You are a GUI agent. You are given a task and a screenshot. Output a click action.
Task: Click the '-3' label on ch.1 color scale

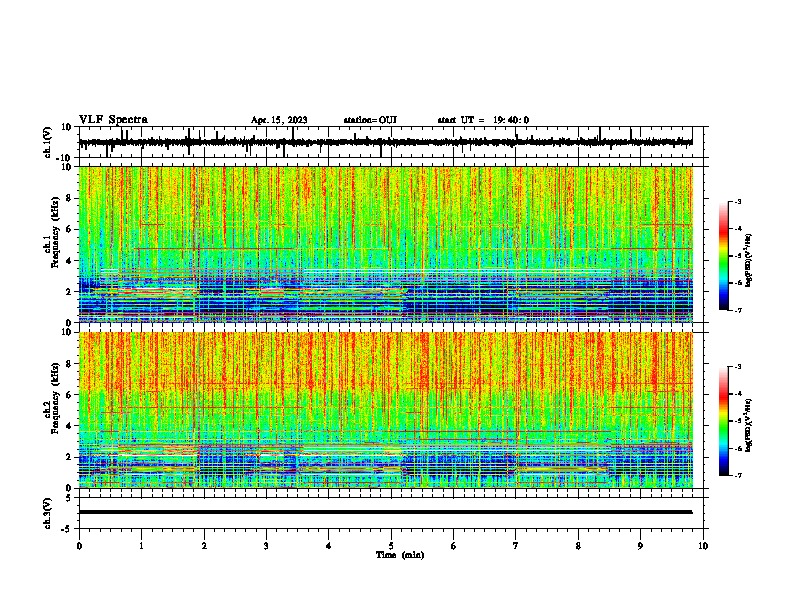(x=737, y=201)
